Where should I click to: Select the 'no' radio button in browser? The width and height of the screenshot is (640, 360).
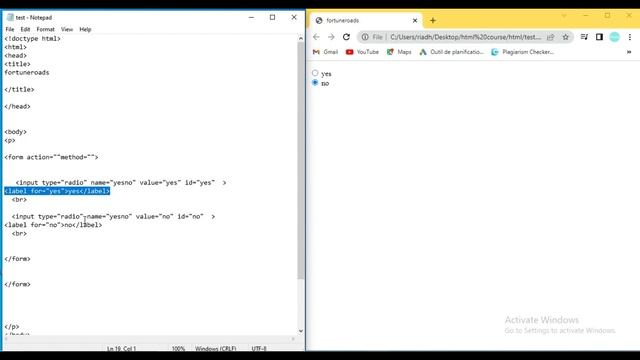click(315, 82)
